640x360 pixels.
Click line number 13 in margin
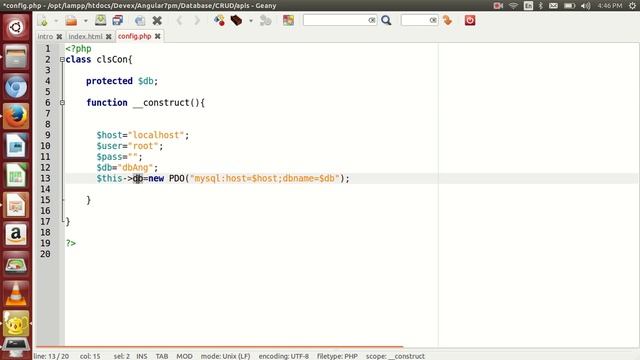tap(45, 178)
